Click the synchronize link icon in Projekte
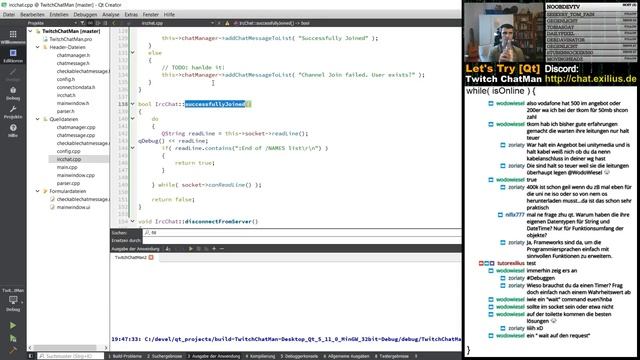640x360 pixels. 90,23
